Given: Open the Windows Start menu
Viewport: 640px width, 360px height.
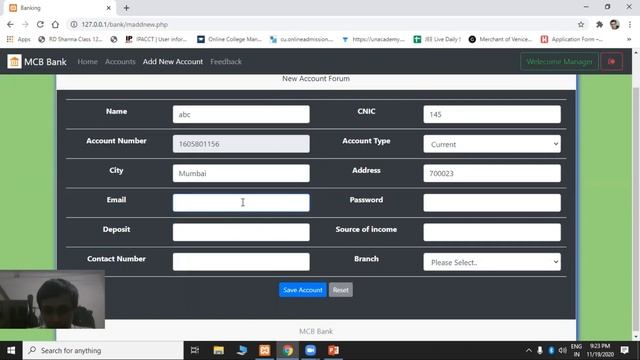Looking at the screenshot, I should pyautogui.click(x=11, y=350).
